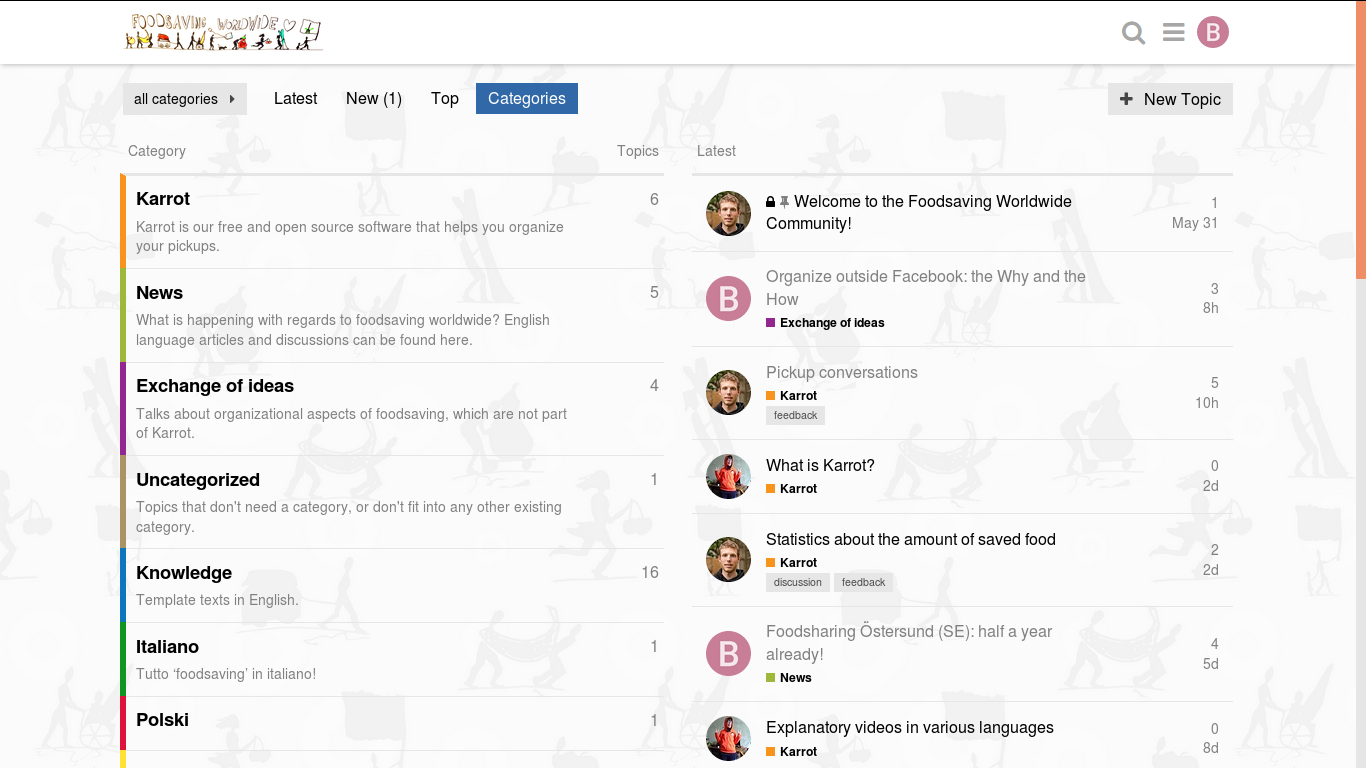Open poster avatar for Welcome topic
This screenshot has width=1366, height=768.
click(x=728, y=213)
